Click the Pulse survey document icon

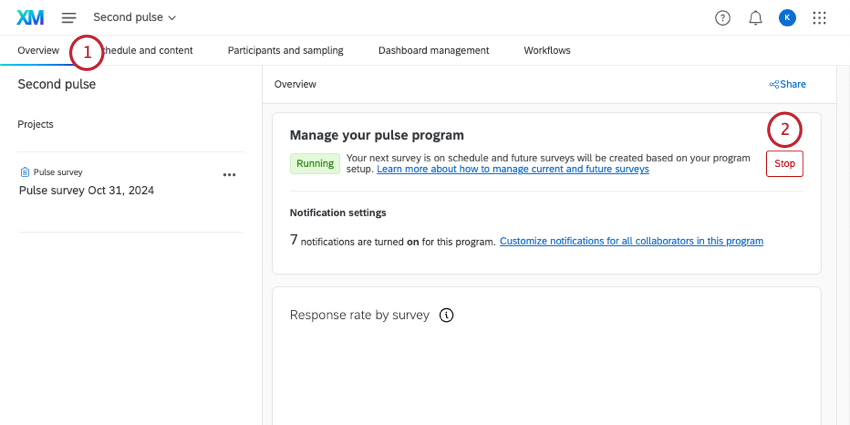[x=25, y=172]
